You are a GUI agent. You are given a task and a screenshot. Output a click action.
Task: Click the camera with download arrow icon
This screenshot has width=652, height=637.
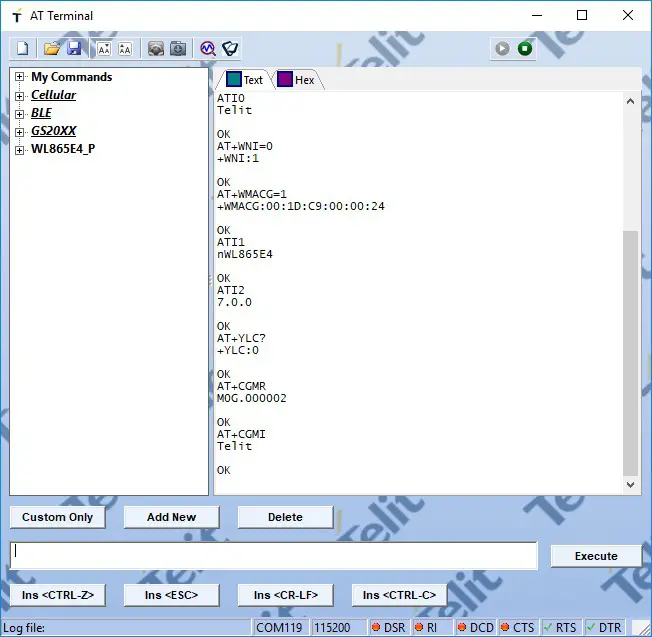point(178,49)
